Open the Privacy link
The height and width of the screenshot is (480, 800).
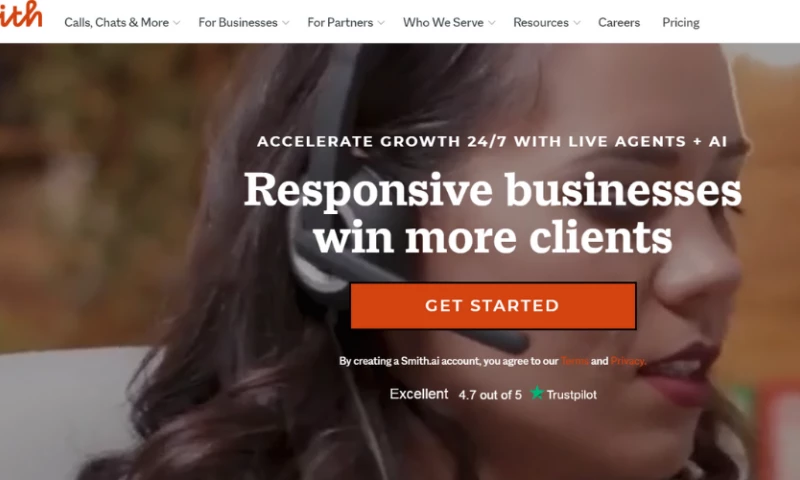(x=628, y=361)
